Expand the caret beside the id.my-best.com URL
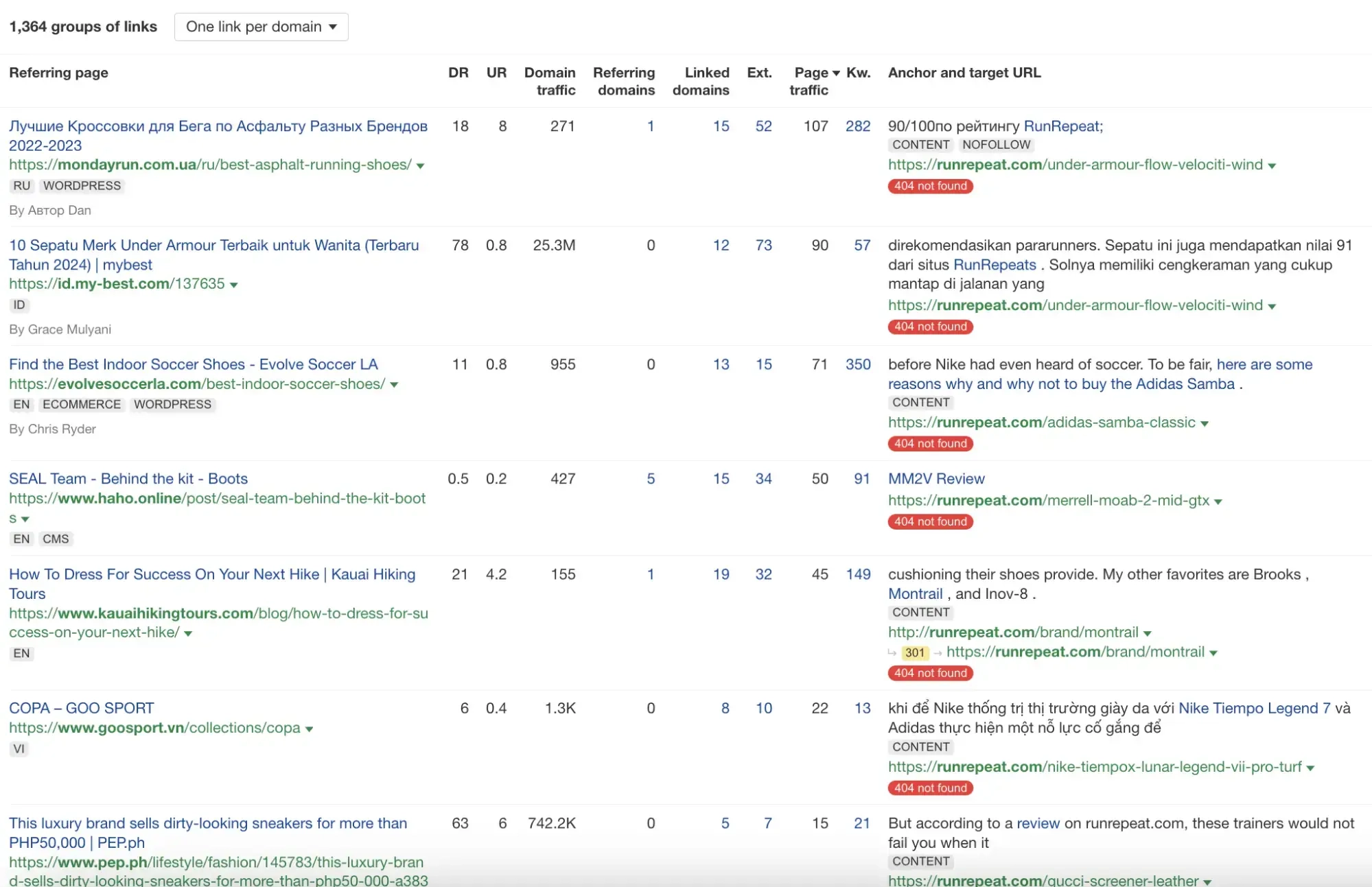This screenshot has width=1372, height=887. 234,285
